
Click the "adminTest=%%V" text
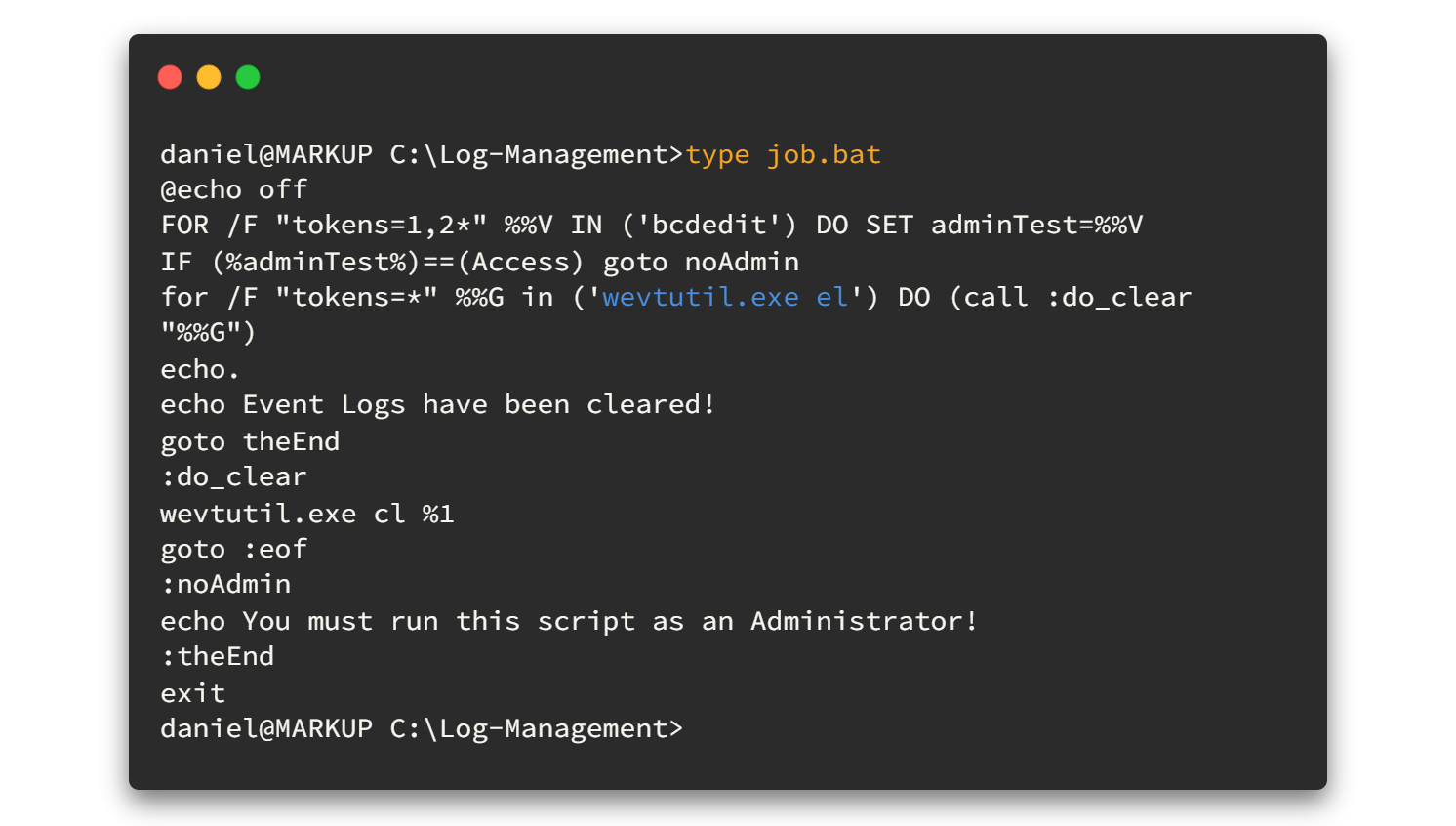point(1036,226)
